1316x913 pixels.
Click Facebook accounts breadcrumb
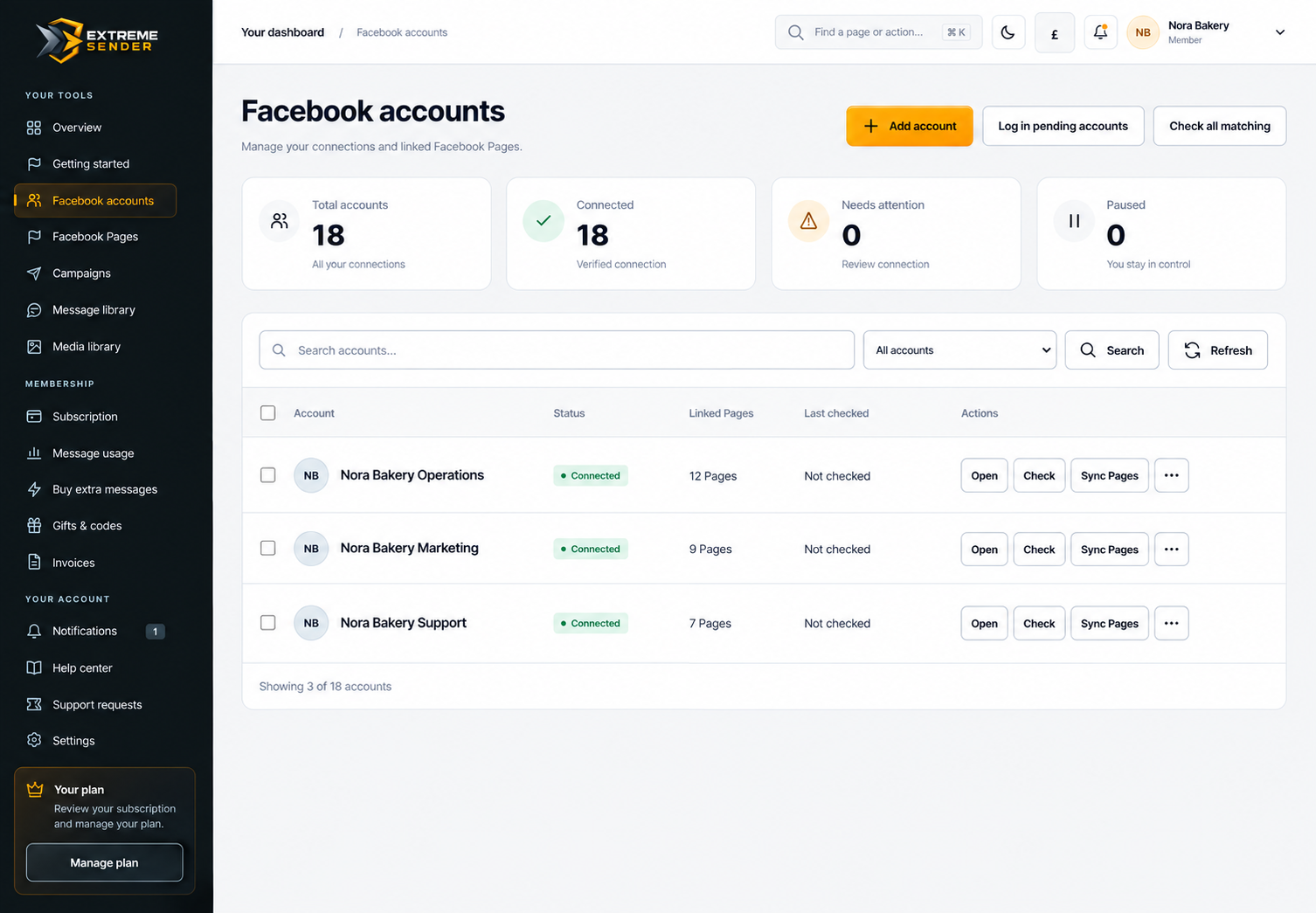(x=402, y=32)
